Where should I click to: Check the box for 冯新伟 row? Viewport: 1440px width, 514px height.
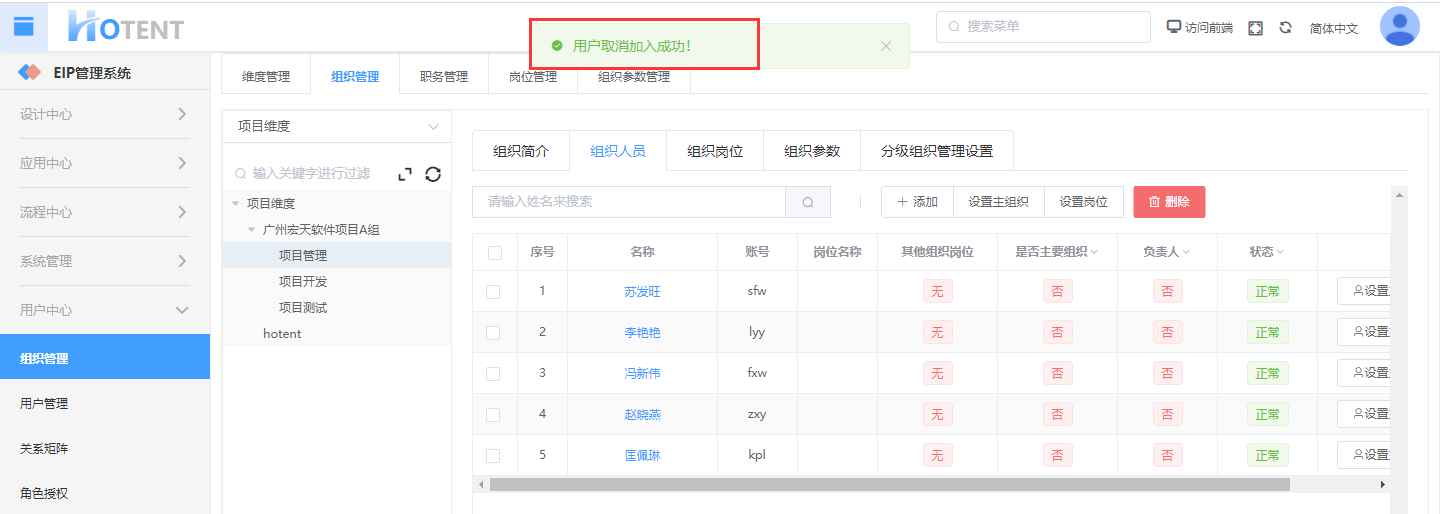click(x=492, y=373)
